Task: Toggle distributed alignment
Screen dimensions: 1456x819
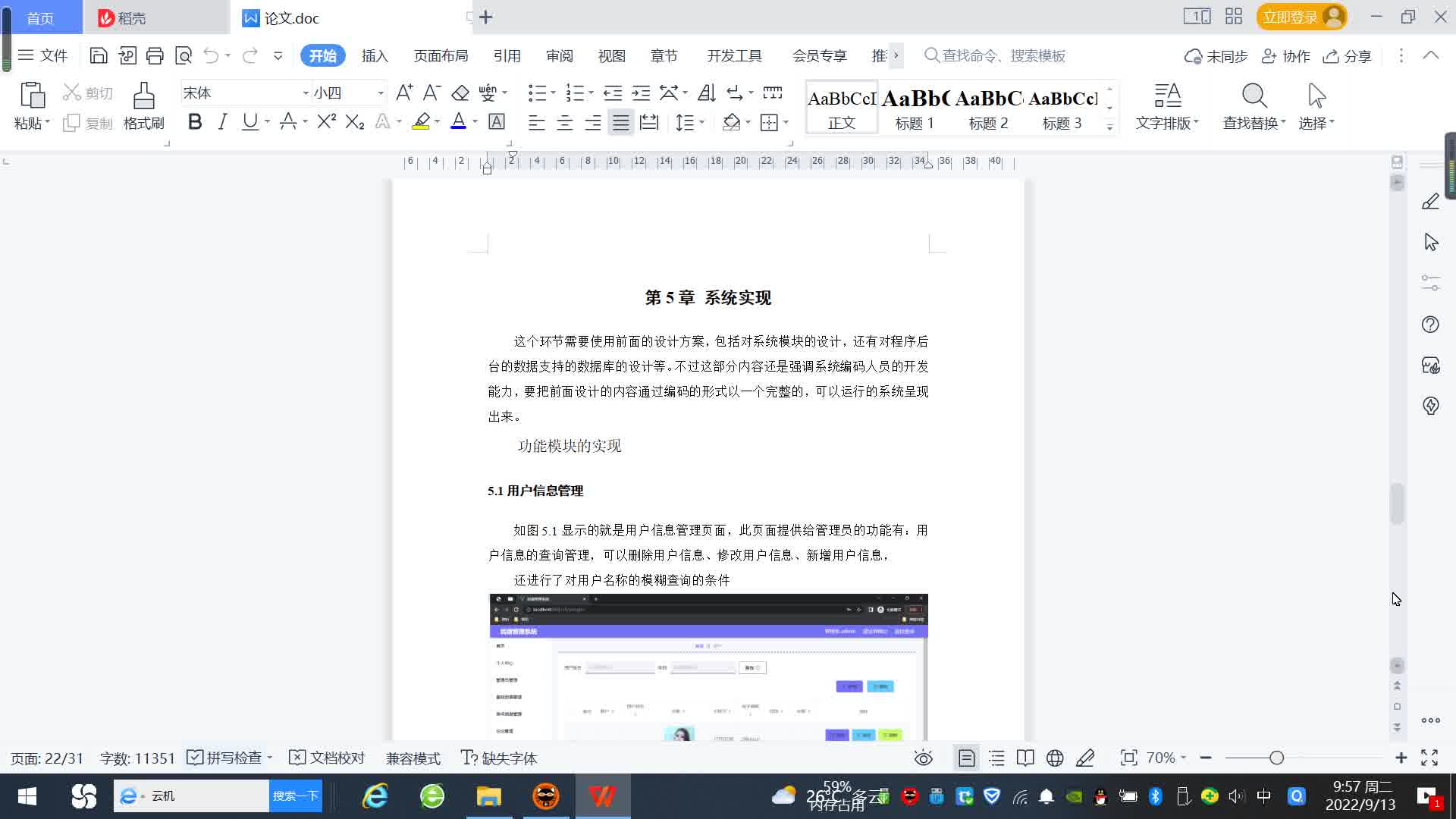Action: pos(649,122)
